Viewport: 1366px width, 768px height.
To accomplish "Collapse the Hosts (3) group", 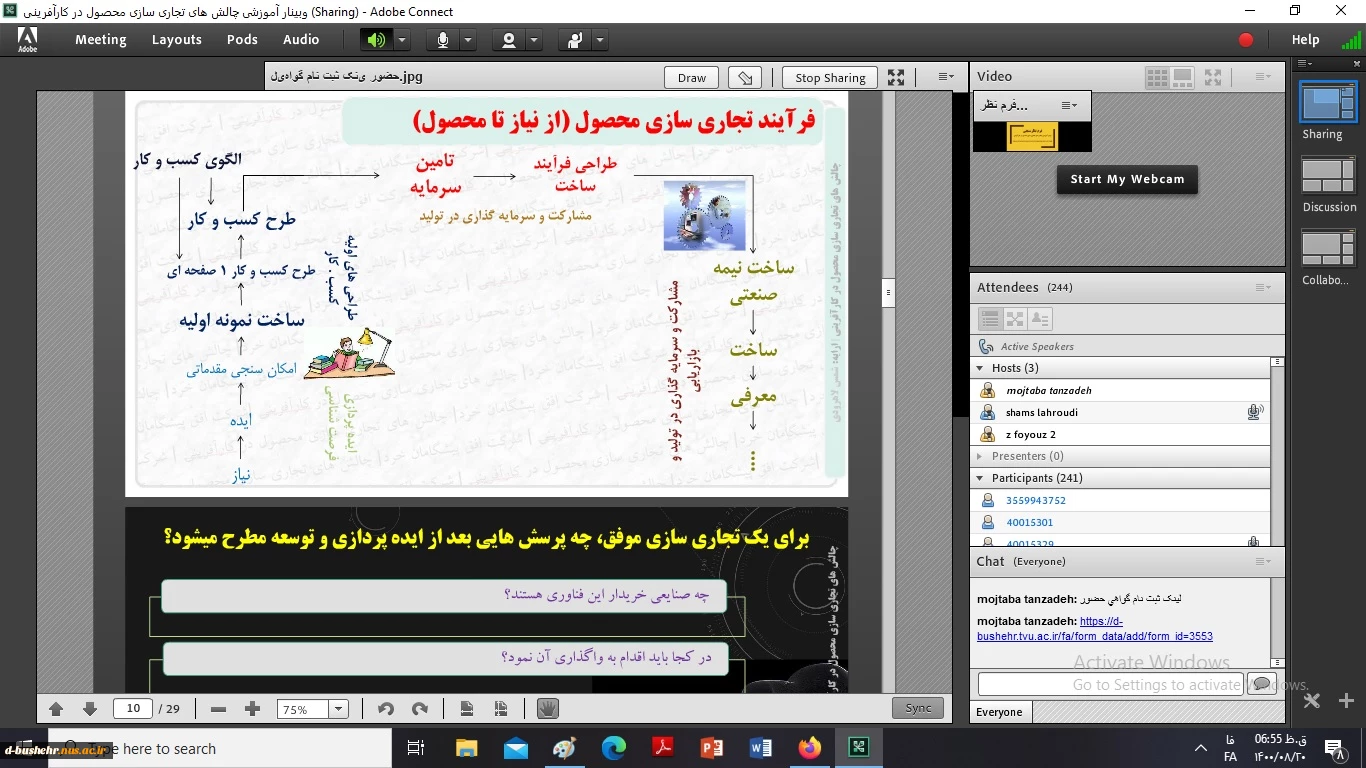I will tap(981, 368).
